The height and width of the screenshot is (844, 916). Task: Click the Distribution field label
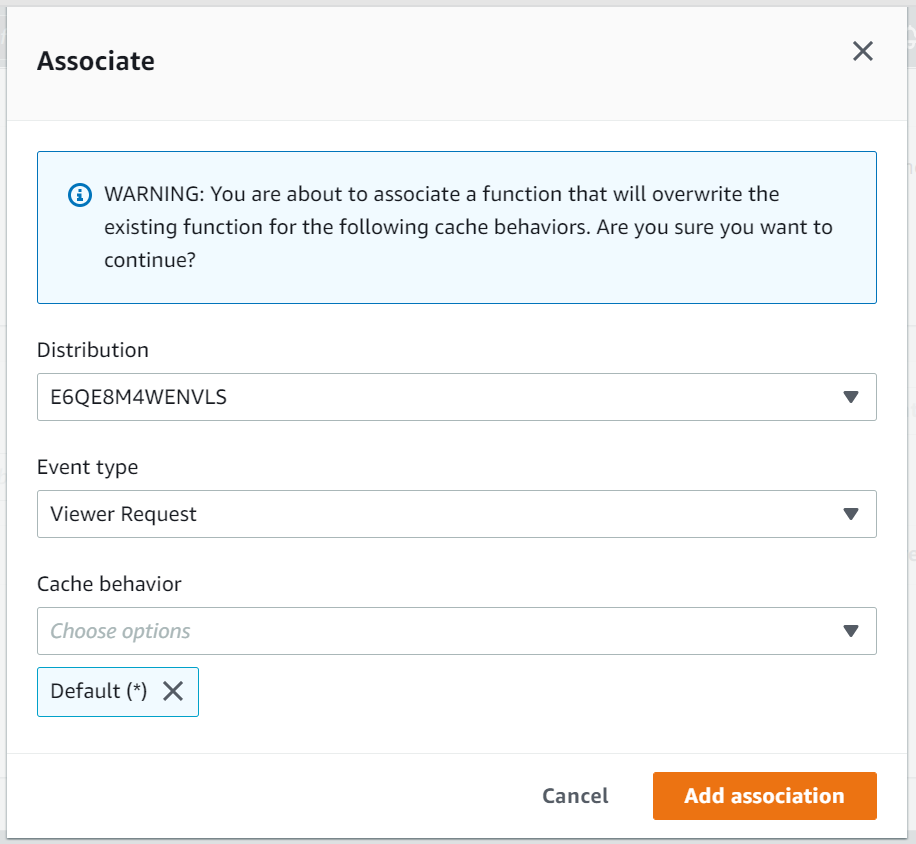point(93,350)
